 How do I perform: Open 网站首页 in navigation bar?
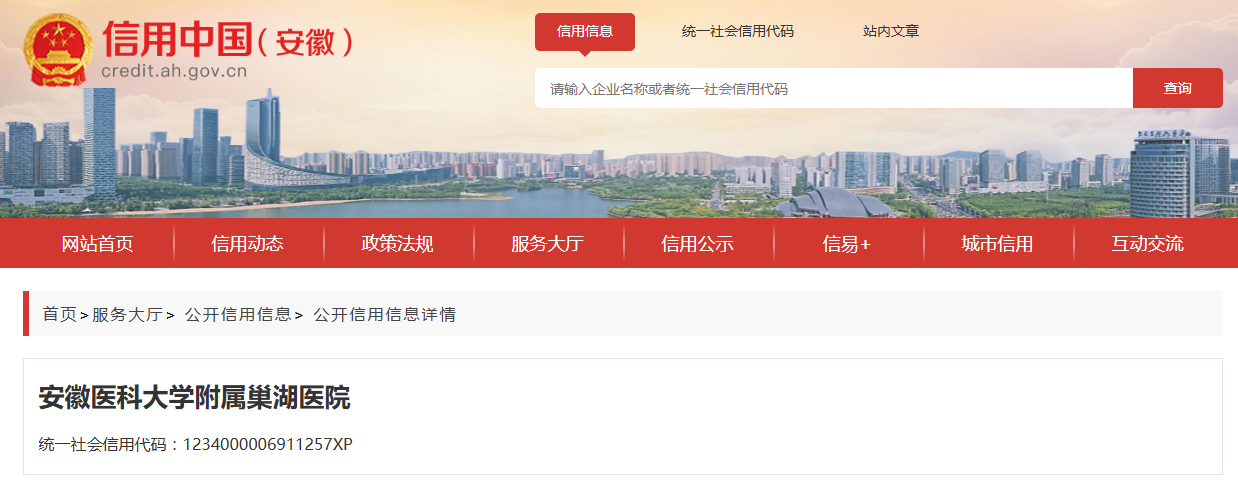click(98, 243)
